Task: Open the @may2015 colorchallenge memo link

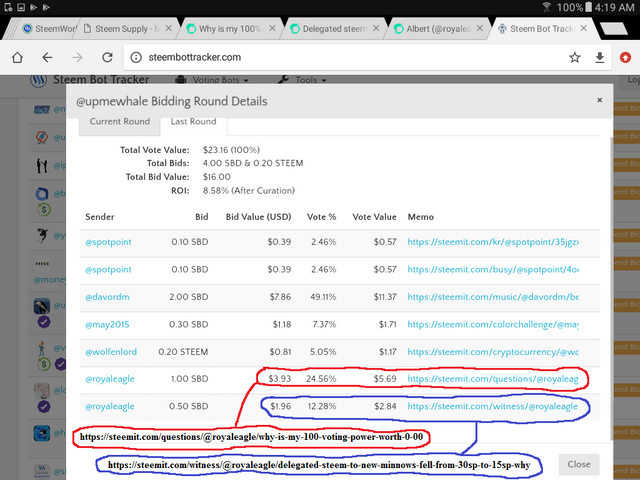Action: pyautogui.click(x=492, y=324)
